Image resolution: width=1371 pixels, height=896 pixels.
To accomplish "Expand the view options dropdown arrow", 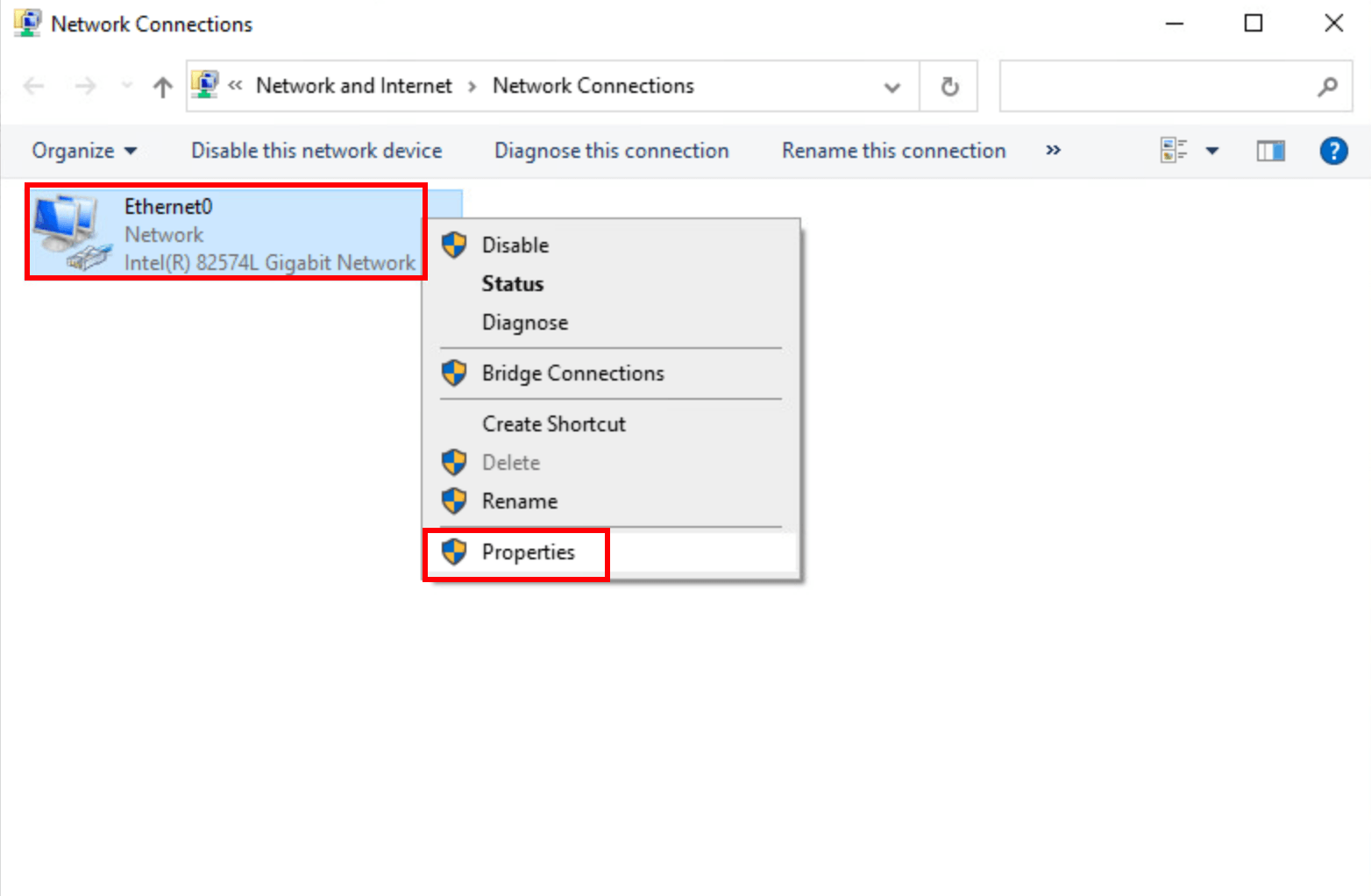I will [1212, 151].
